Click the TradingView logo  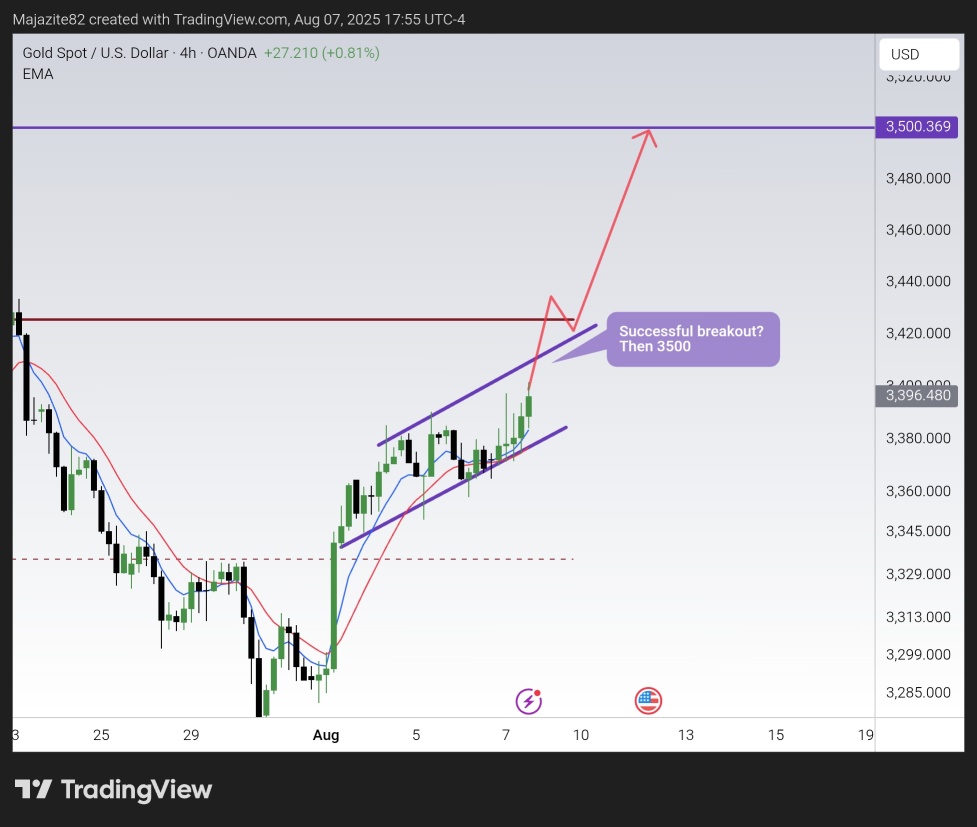(113, 790)
